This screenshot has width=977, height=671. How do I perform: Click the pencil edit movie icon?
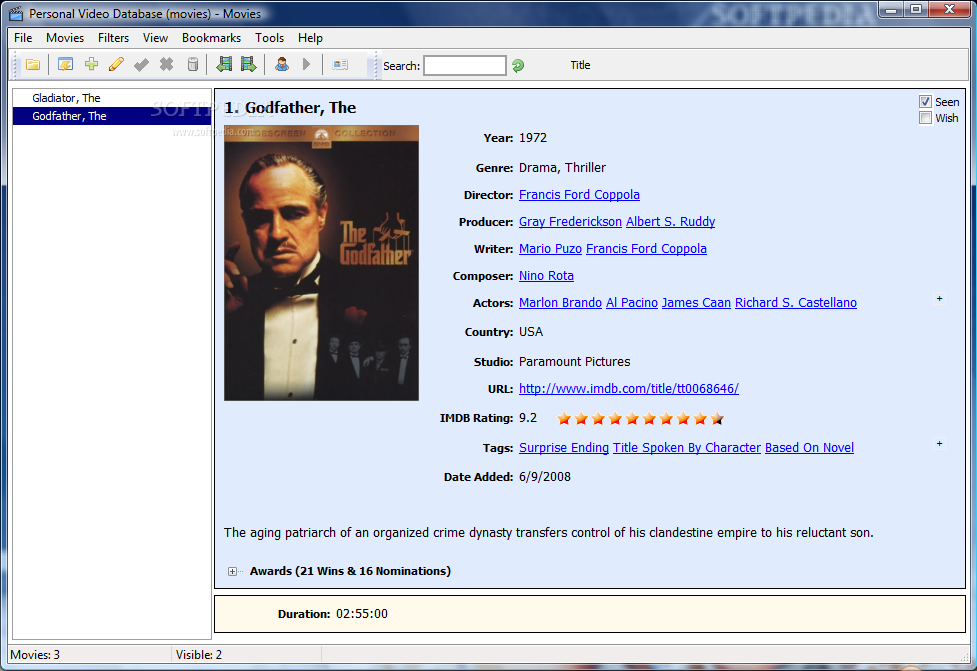click(116, 65)
